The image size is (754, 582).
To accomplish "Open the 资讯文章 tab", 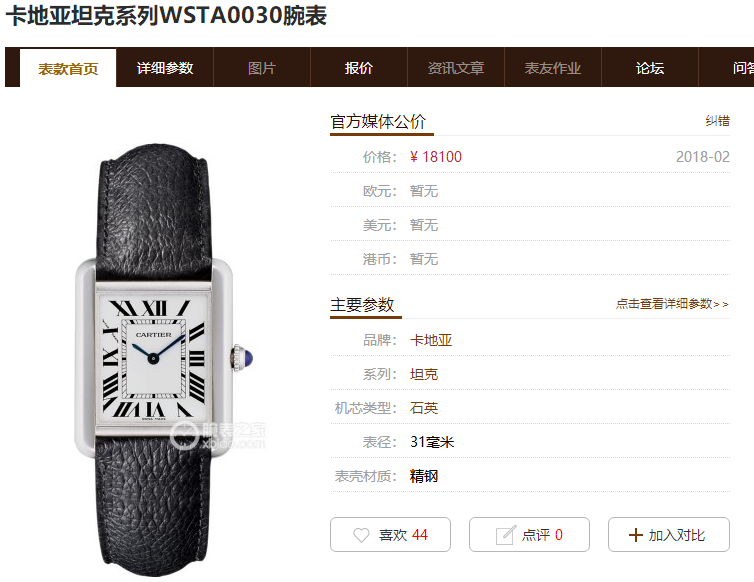I will tap(456, 68).
